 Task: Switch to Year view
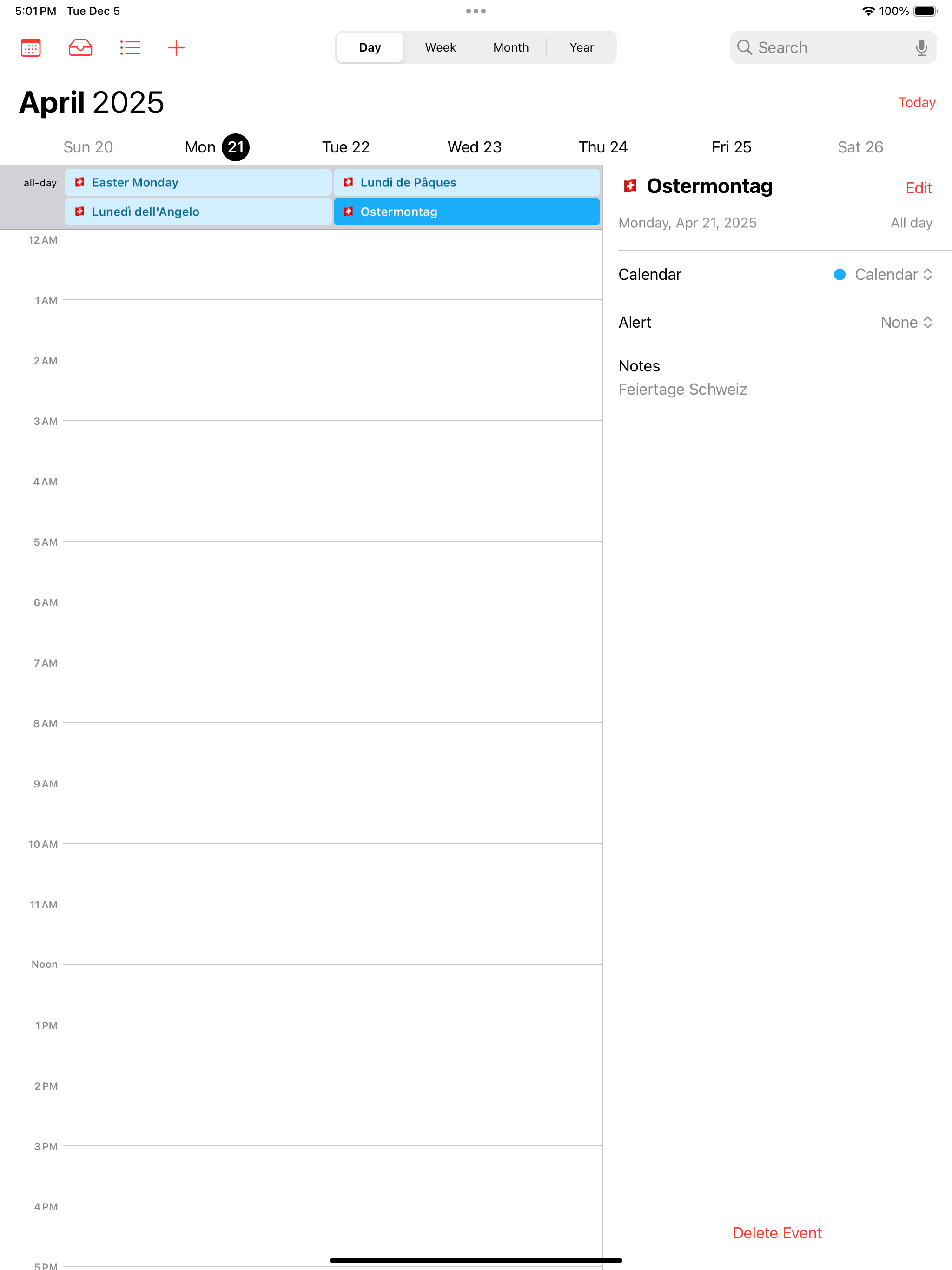pos(582,48)
